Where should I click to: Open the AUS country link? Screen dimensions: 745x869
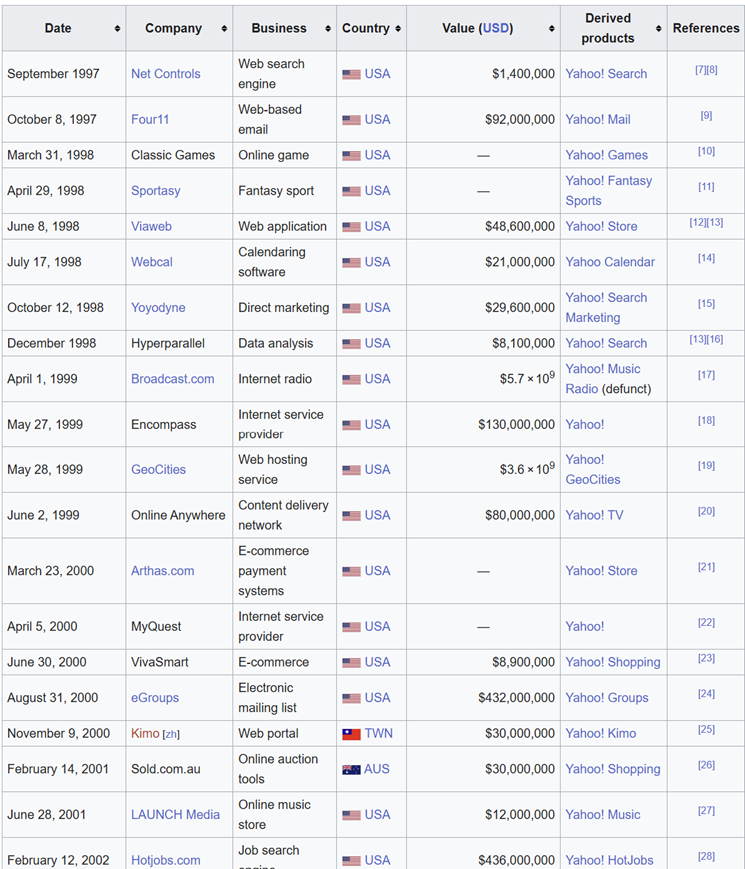point(377,769)
